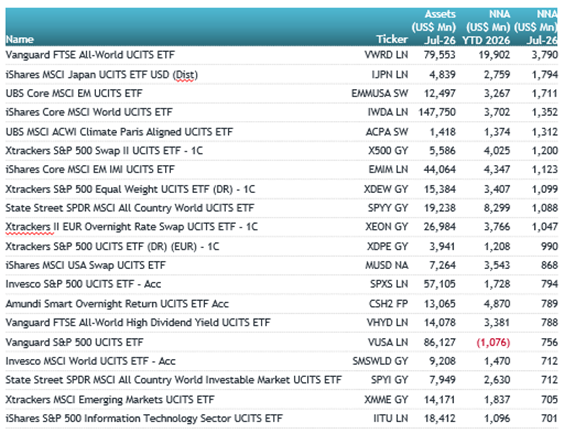Click the SPYI GY ticker
Viewport: 564px width, 433px height.
pyautogui.click(x=390, y=379)
